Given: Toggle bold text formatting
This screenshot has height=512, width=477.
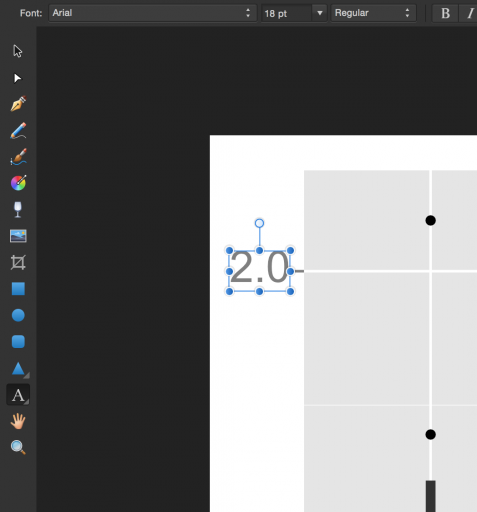Looking at the screenshot, I should 445,13.
